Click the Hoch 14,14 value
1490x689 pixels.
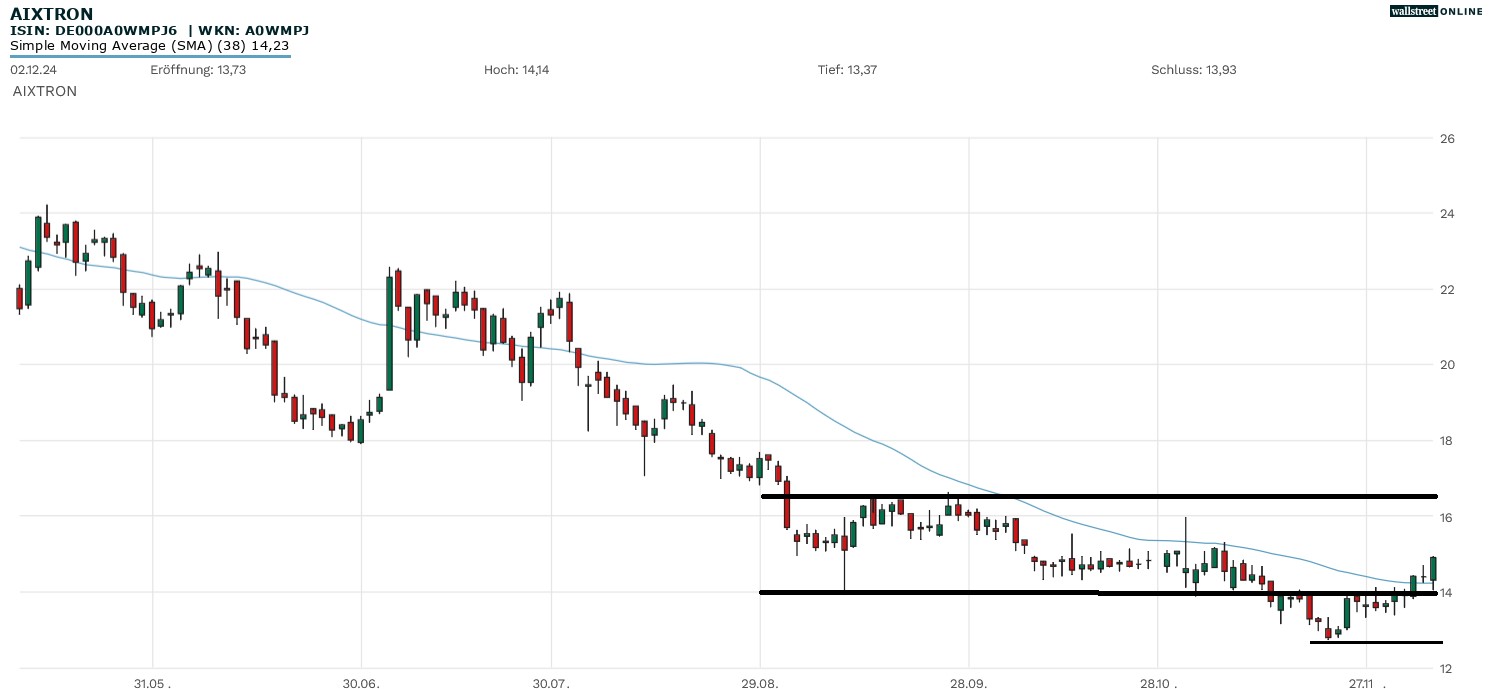(x=516, y=70)
